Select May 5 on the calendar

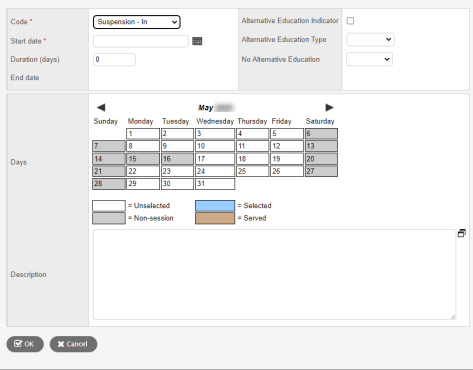pos(287,134)
